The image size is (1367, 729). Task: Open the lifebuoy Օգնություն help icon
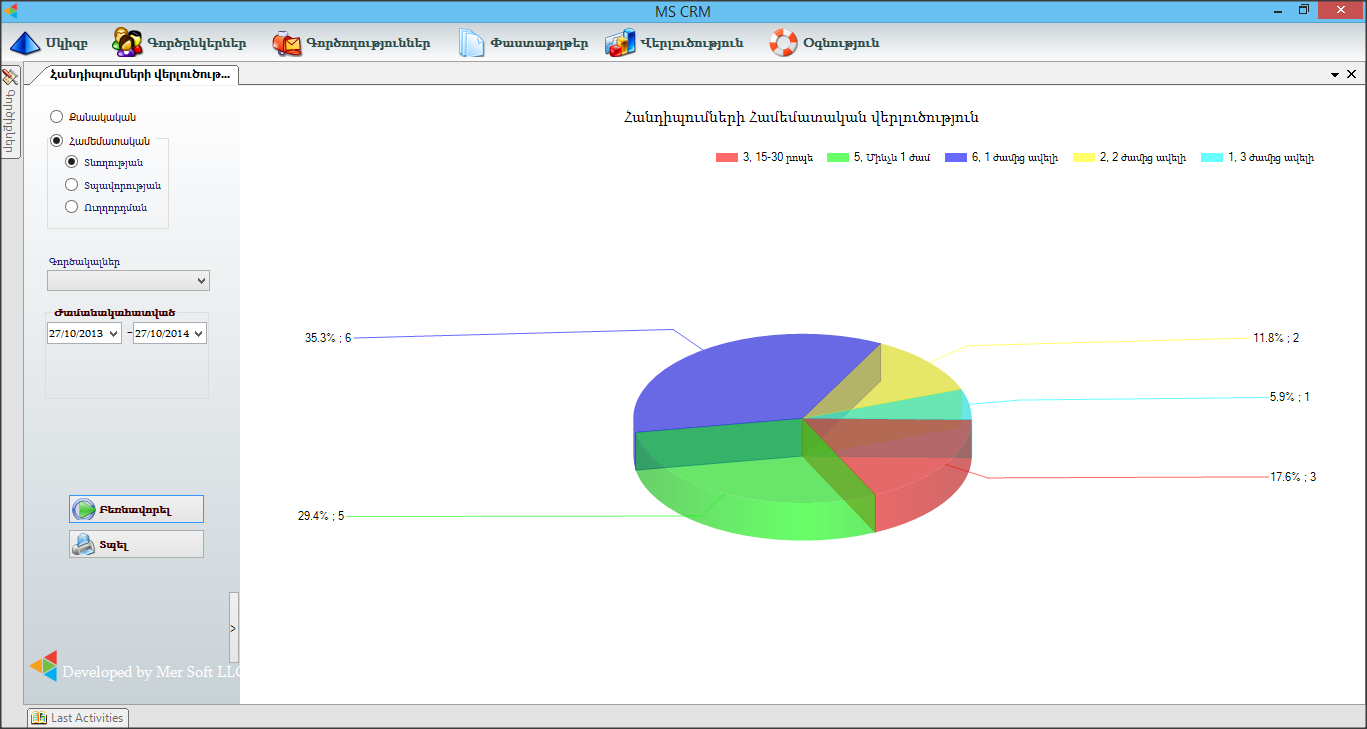tap(783, 43)
